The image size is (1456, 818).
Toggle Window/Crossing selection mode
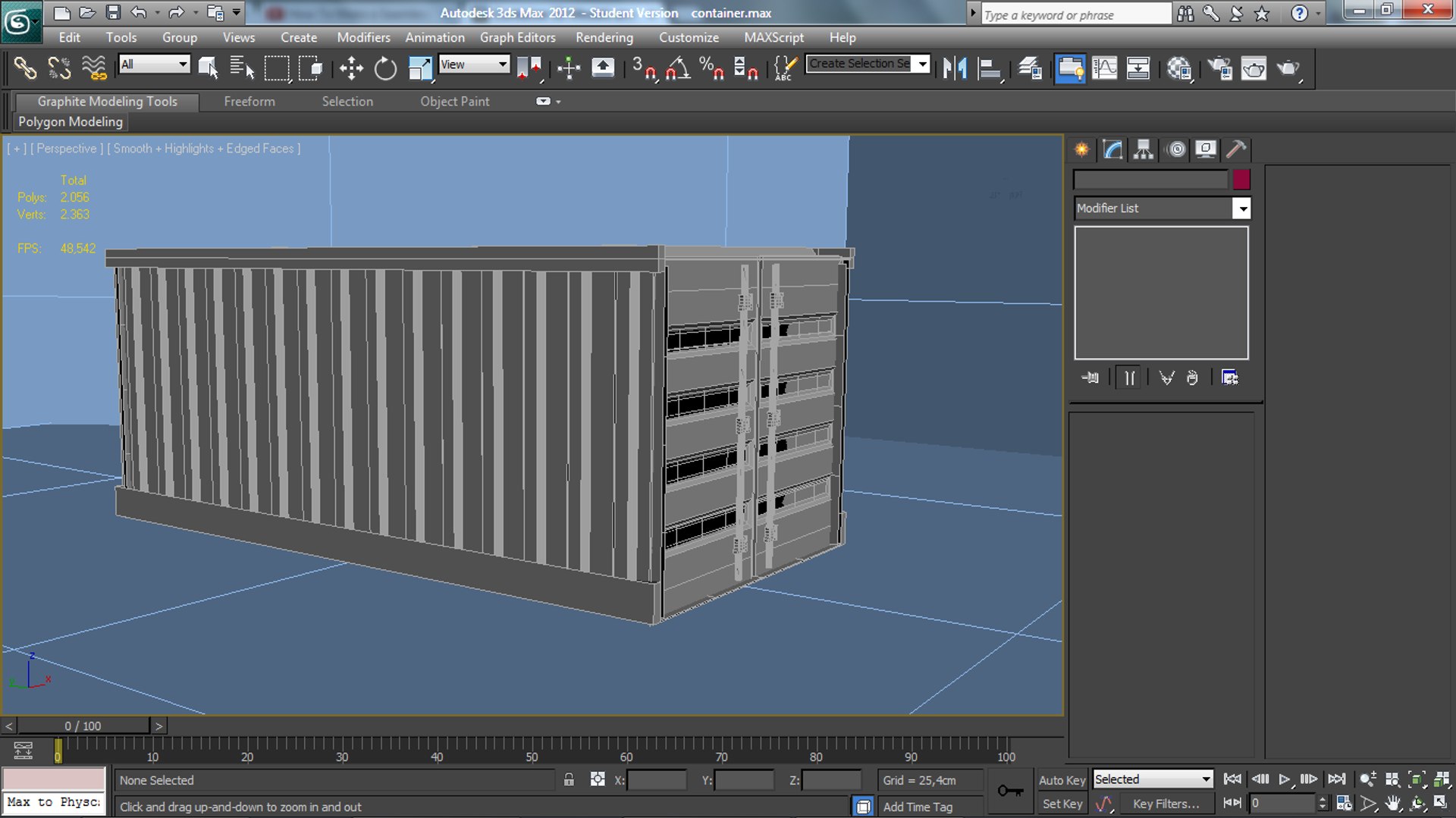[311, 68]
